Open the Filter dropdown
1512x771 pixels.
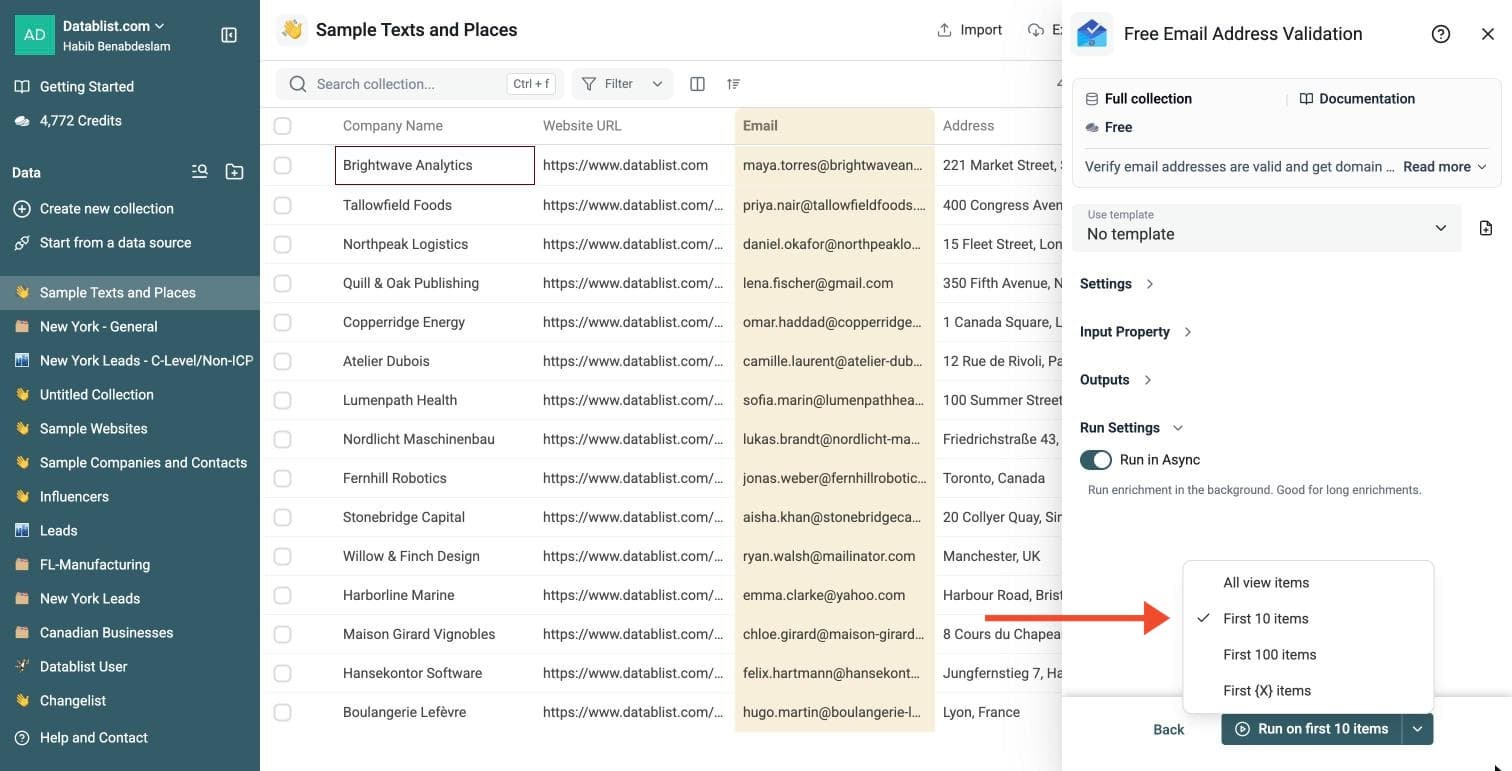click(622, 84)
